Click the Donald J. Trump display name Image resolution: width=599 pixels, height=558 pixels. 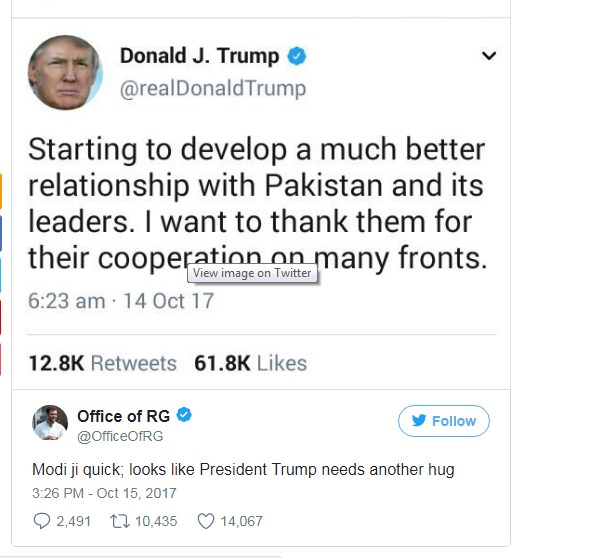199,56
